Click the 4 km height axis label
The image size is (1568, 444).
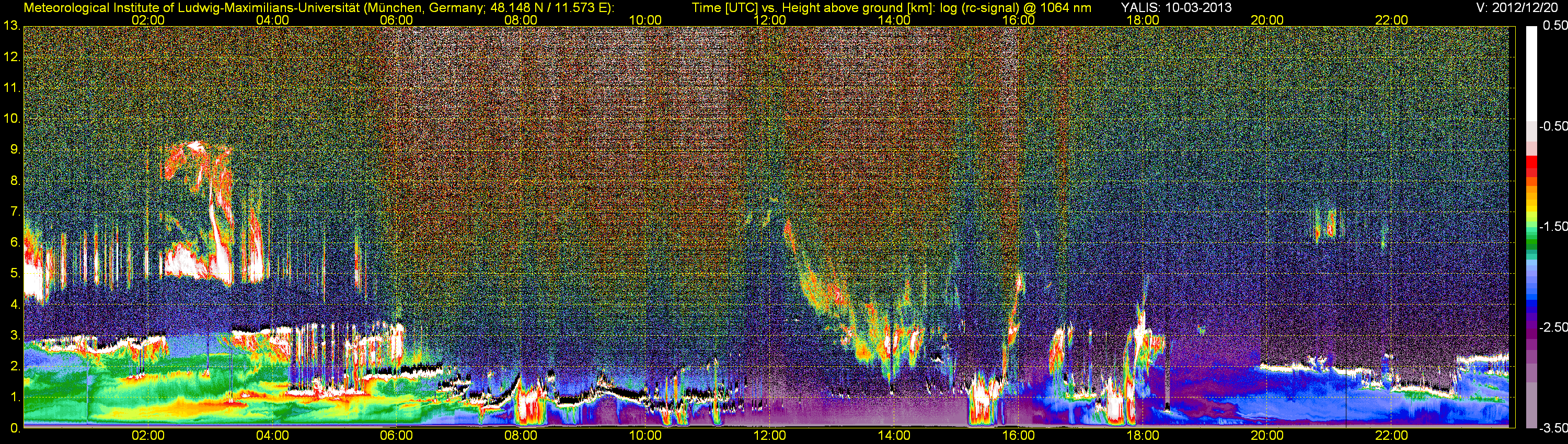[15, 305]
